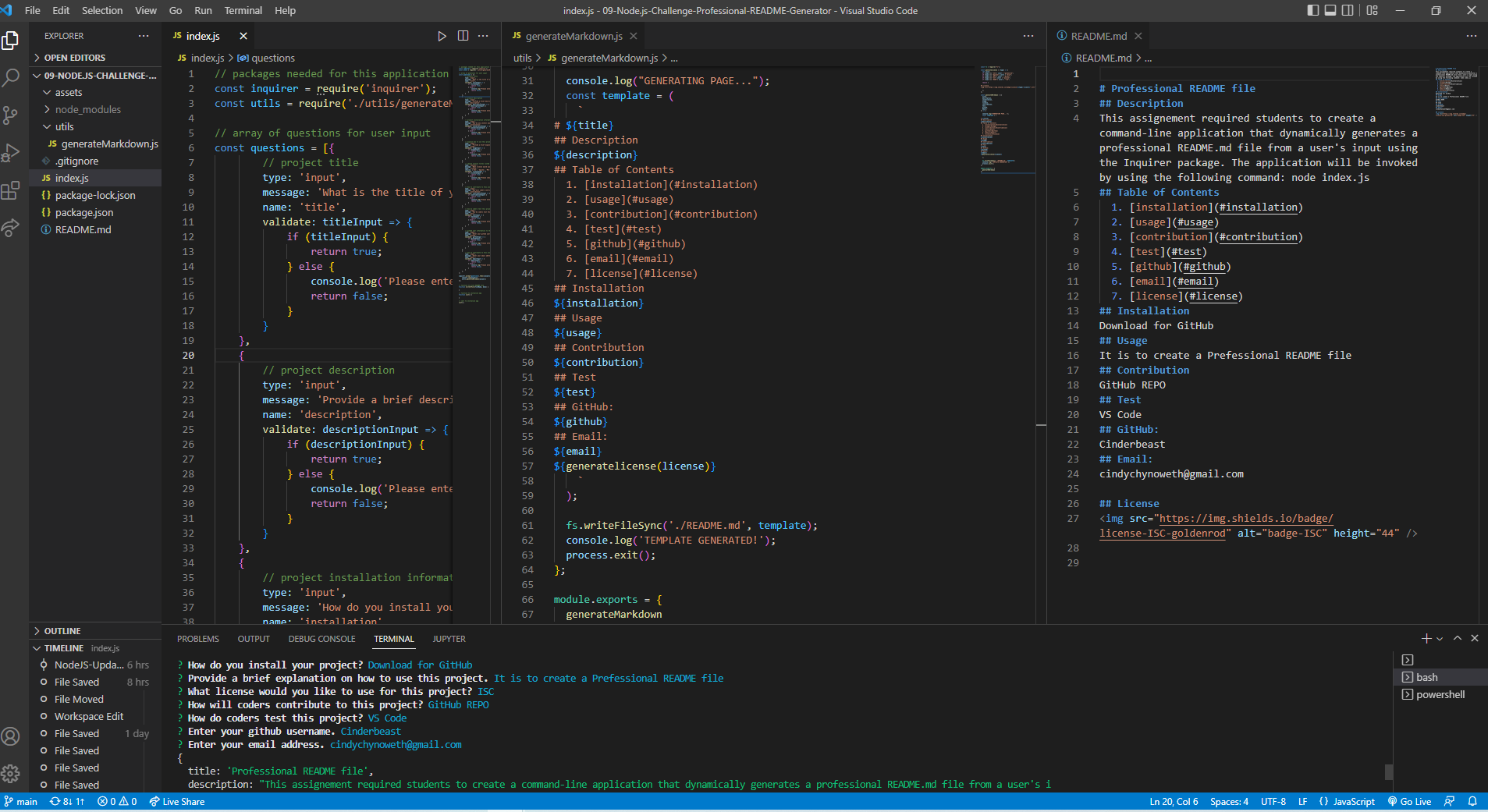Start a Live Share session from the status bar
Image resolution: width=1488 pixels, height=812 pixels.
click(176, 801)
